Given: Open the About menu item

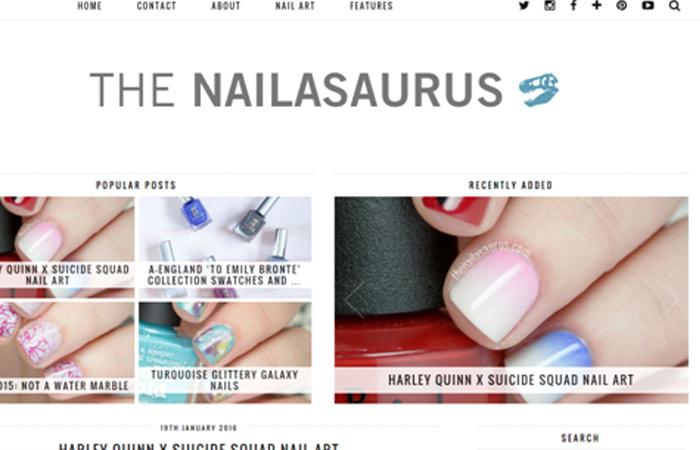Looking at the screenshot, I should click(225, 6).
